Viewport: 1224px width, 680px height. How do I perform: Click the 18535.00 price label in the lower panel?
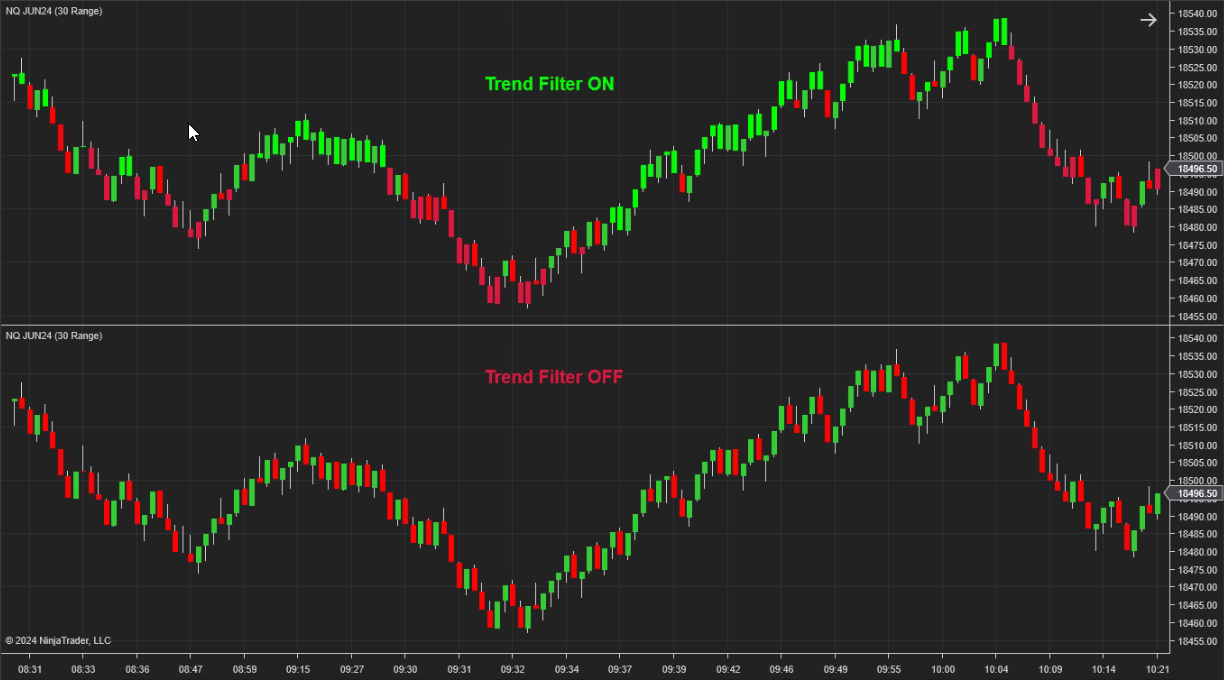1197,356
